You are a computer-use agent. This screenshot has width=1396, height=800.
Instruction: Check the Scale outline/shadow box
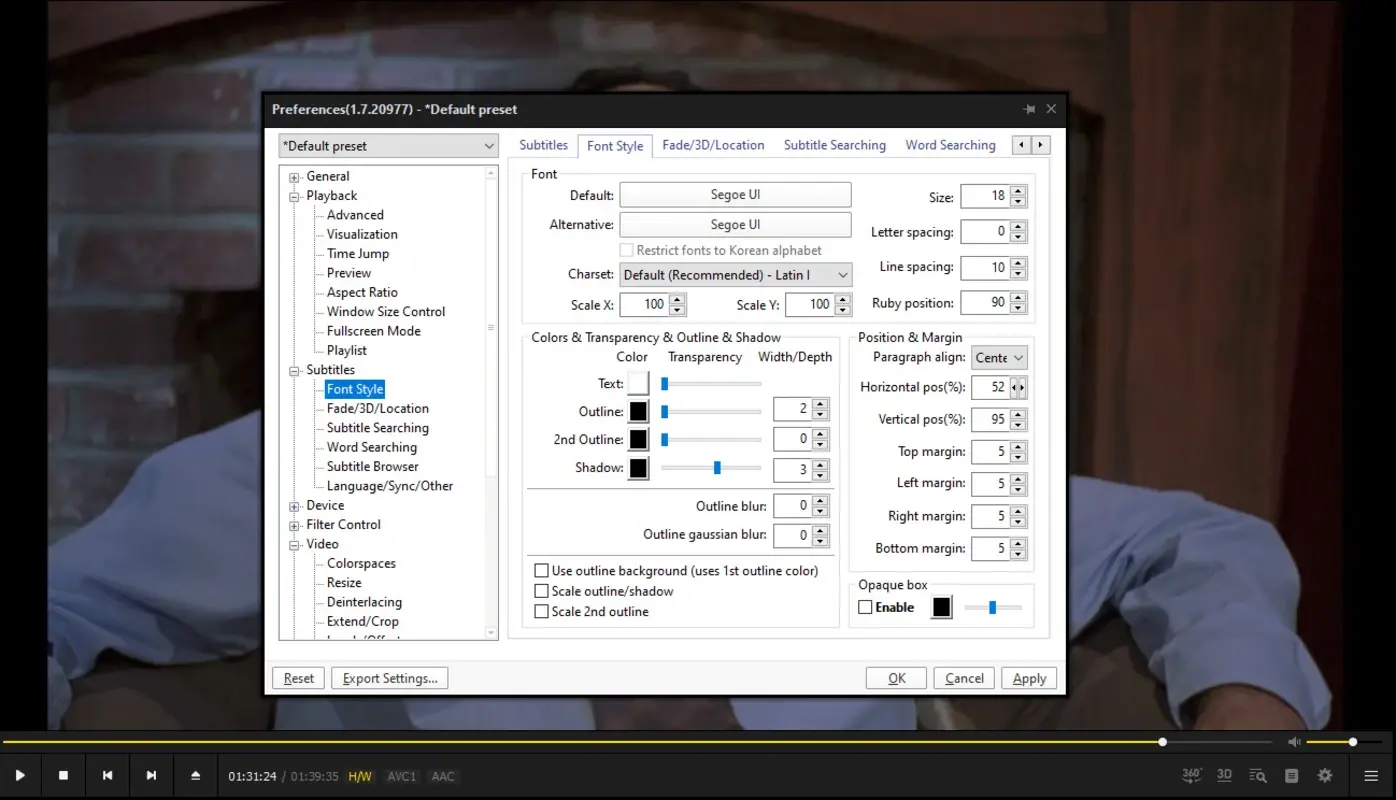pyautogui.click(x=541, y=591)
